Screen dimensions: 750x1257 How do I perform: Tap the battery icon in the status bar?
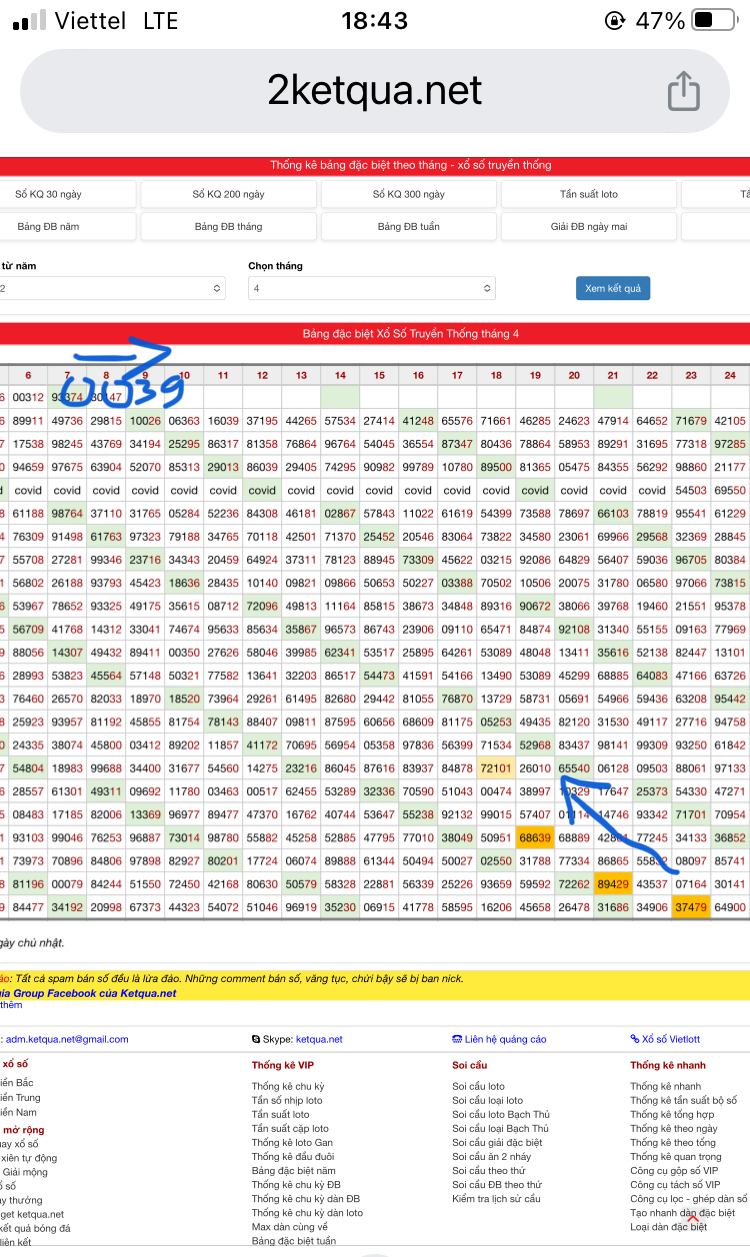click(715, 21)
